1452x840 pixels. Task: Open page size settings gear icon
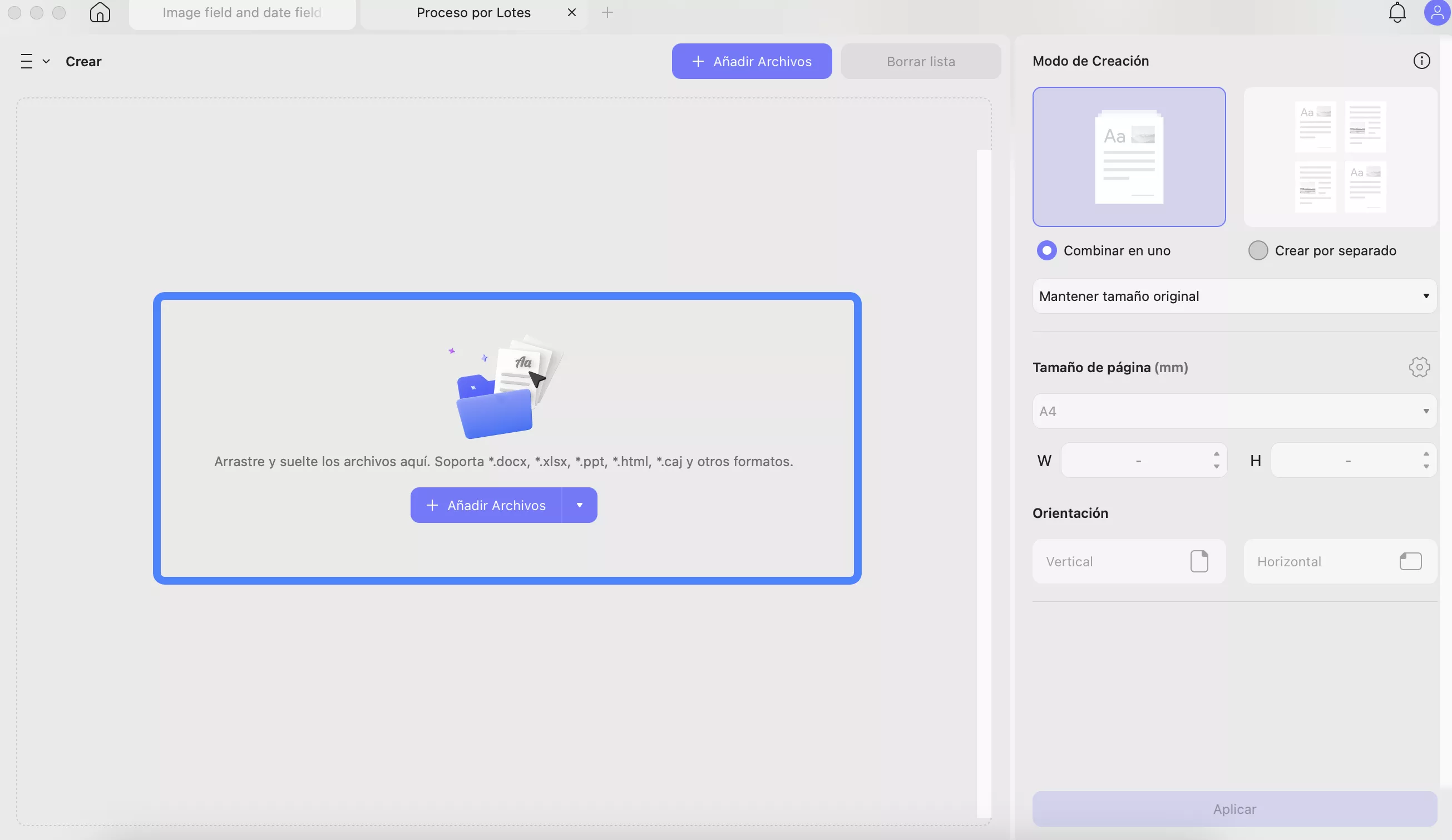(x=1419, y=367)
